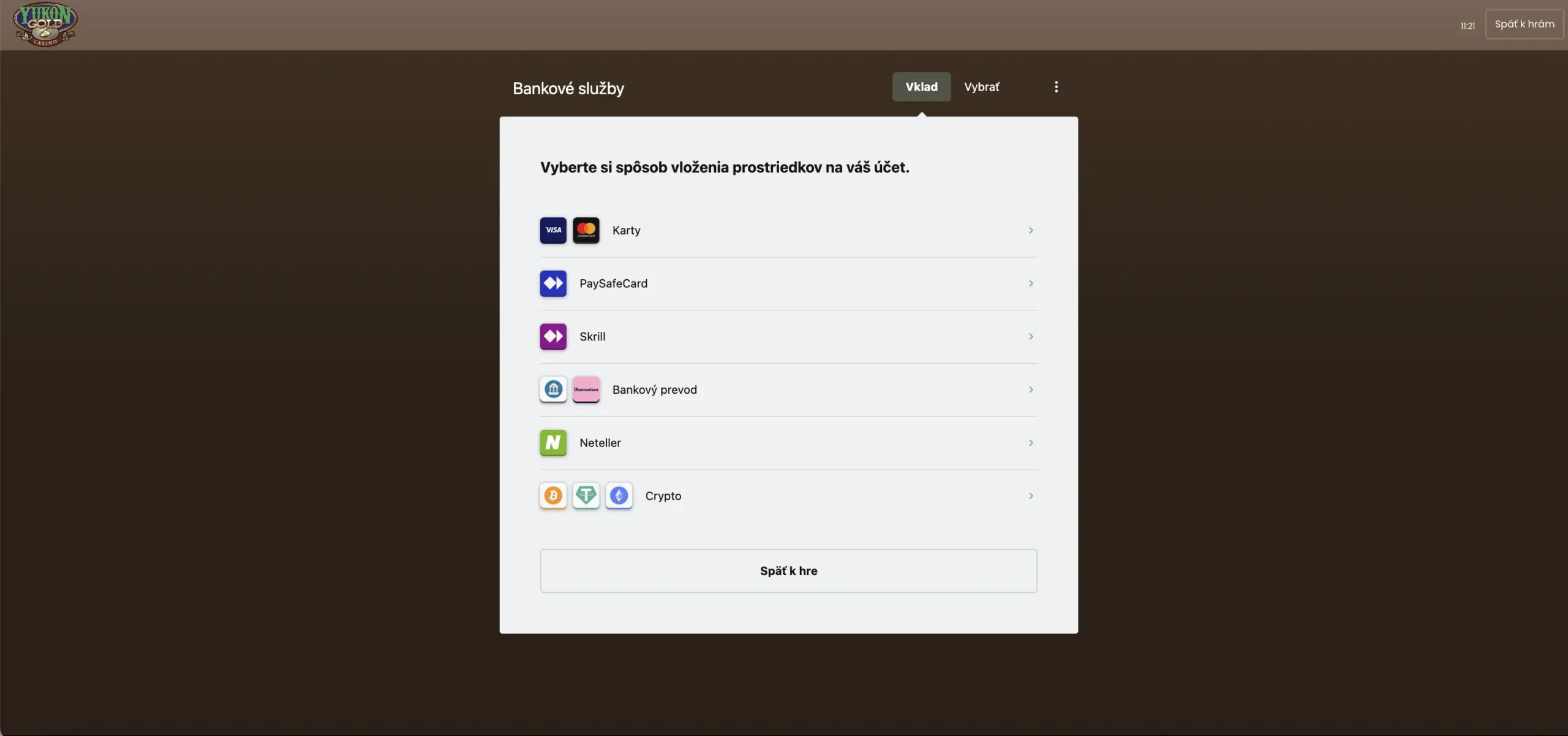Click the Späť k hre button
The height and width of the screenshot is (736, 1568).
pos(788,571)
